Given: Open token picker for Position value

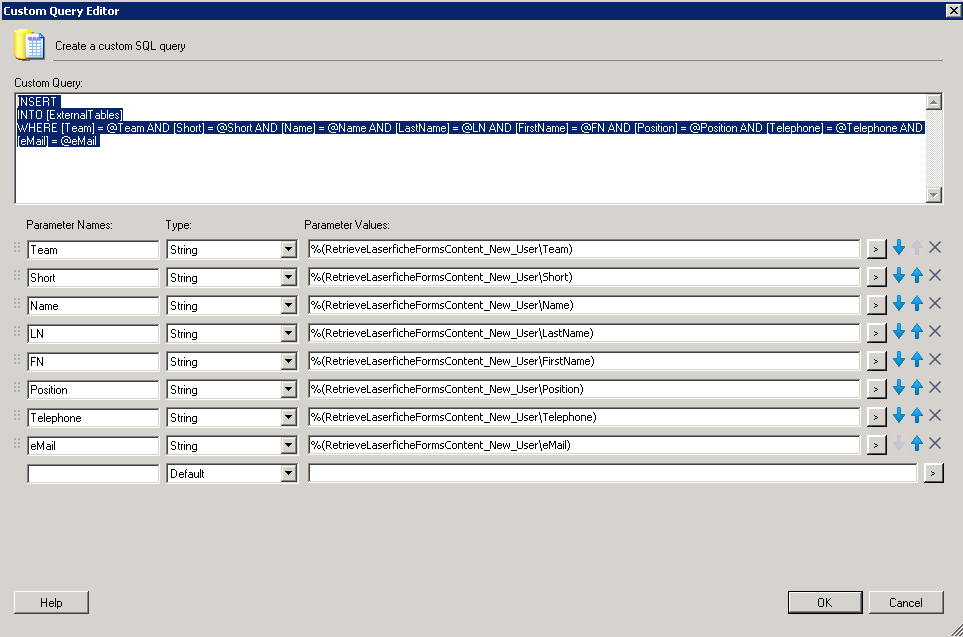Looking at the screenshot, I should [876, 389].
